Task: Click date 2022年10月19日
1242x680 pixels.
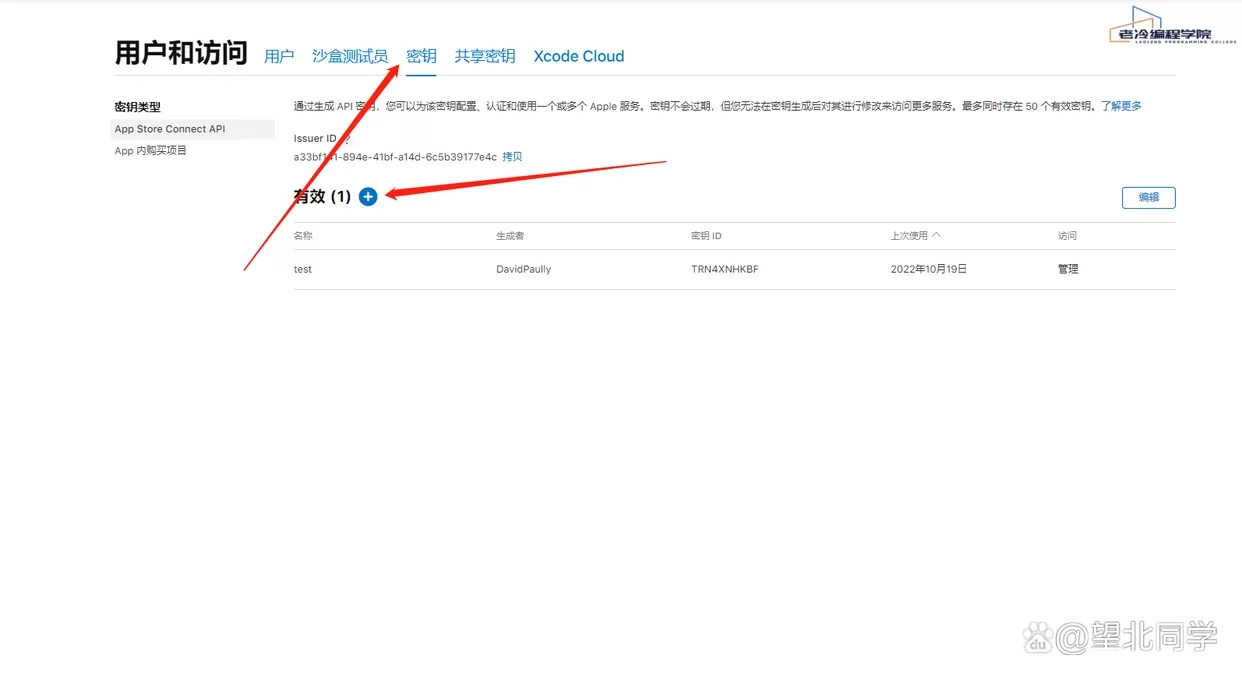Action: [x=929, y=269]
